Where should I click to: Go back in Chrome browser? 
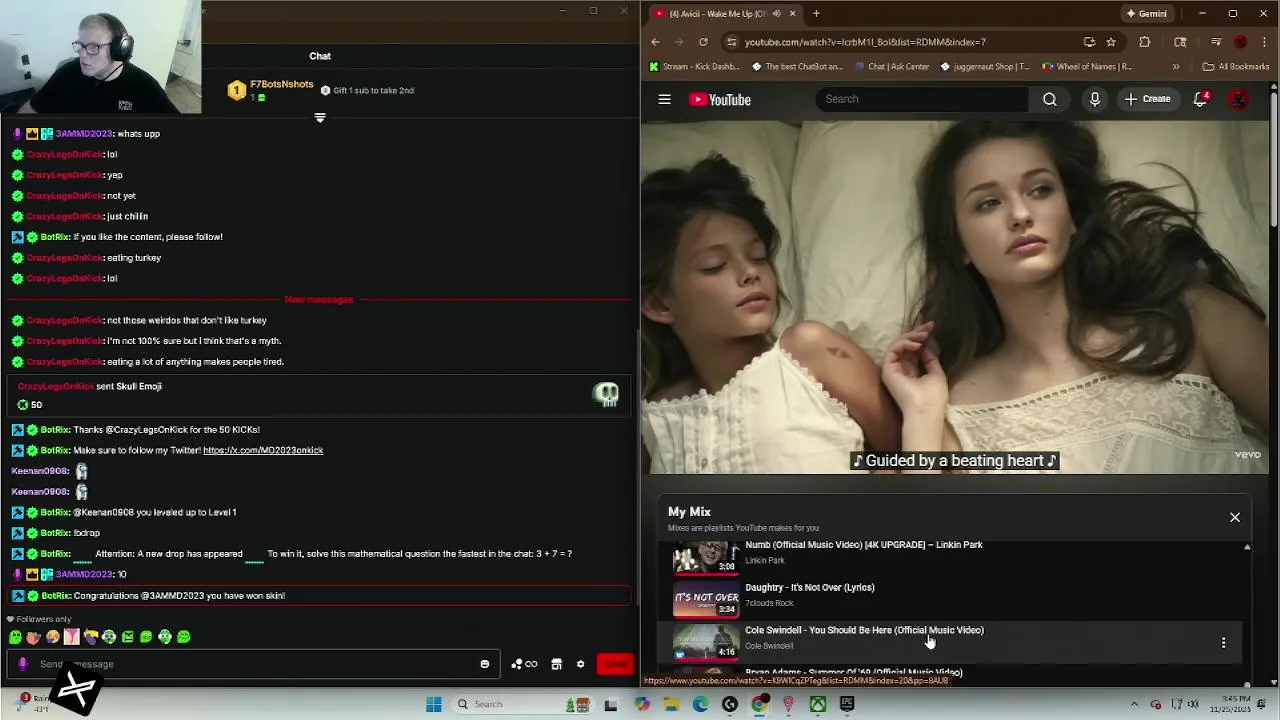655,42
